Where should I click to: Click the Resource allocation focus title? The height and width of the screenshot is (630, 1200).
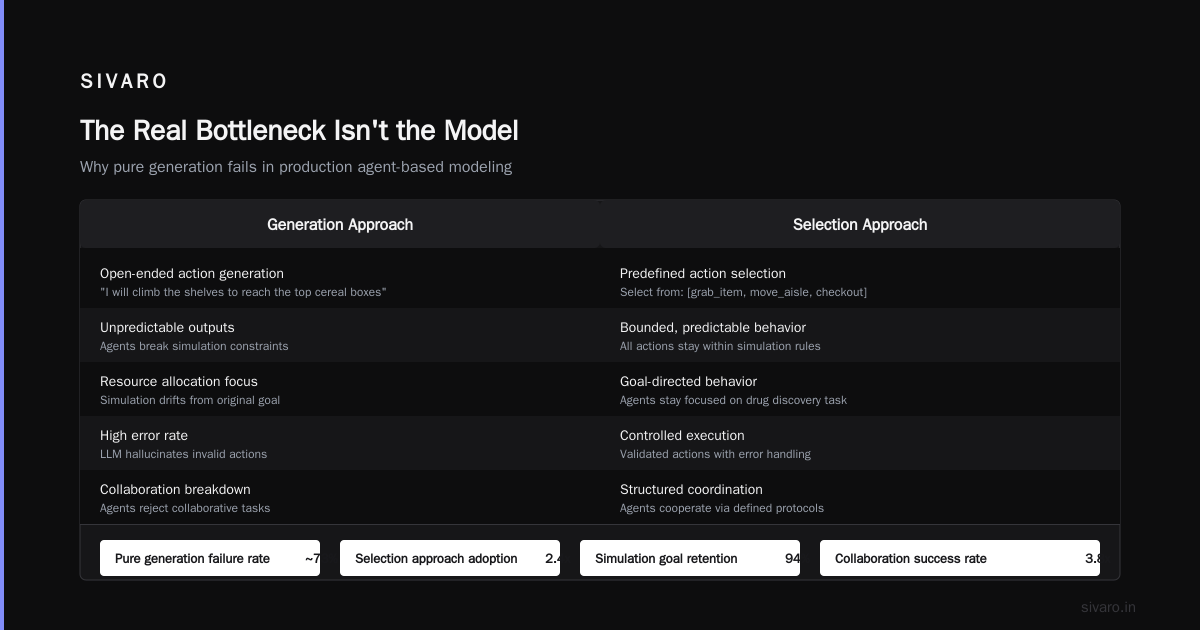tap(179, 382)
